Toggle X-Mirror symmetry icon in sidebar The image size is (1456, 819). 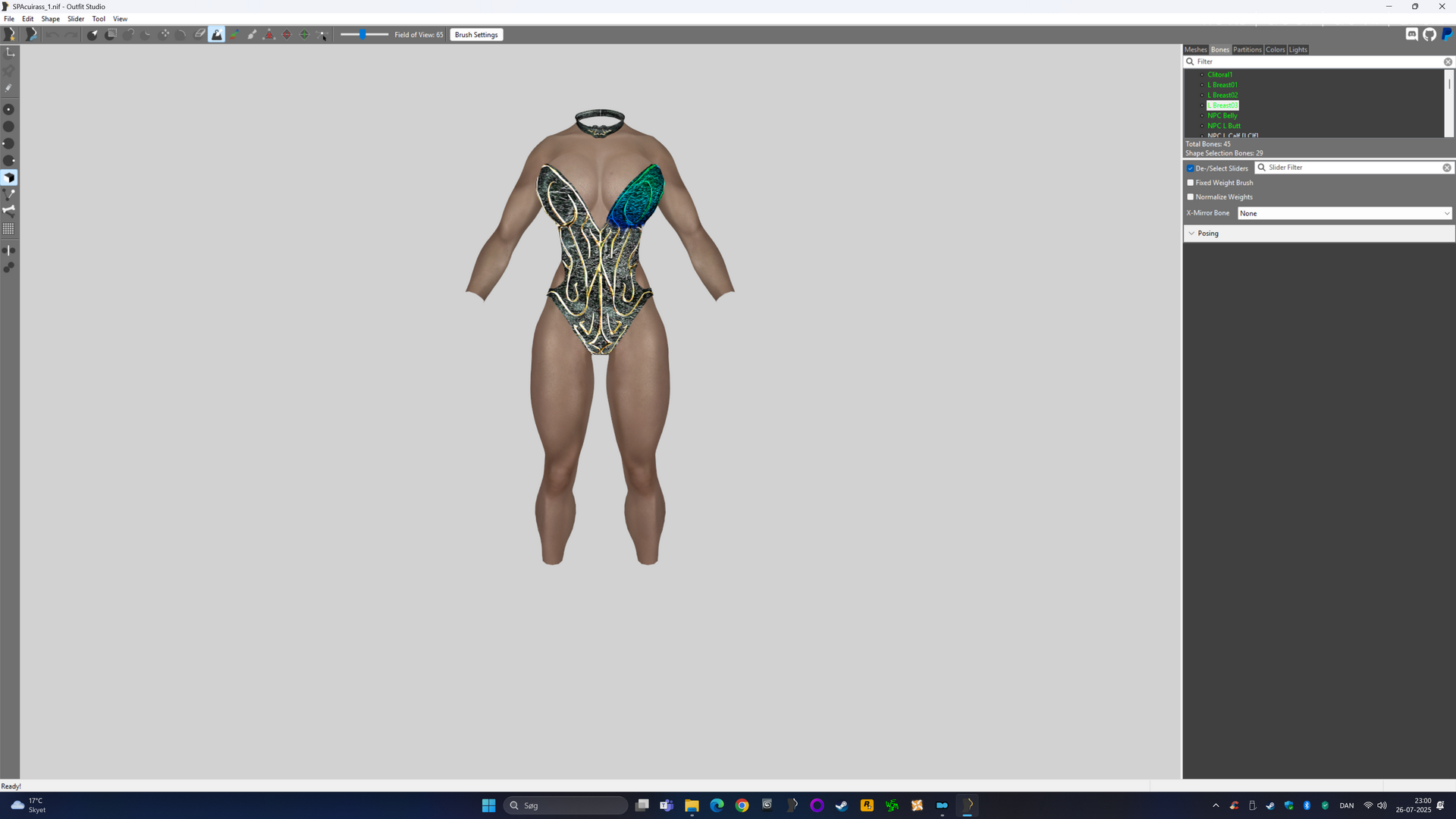(x=9, y=250)
